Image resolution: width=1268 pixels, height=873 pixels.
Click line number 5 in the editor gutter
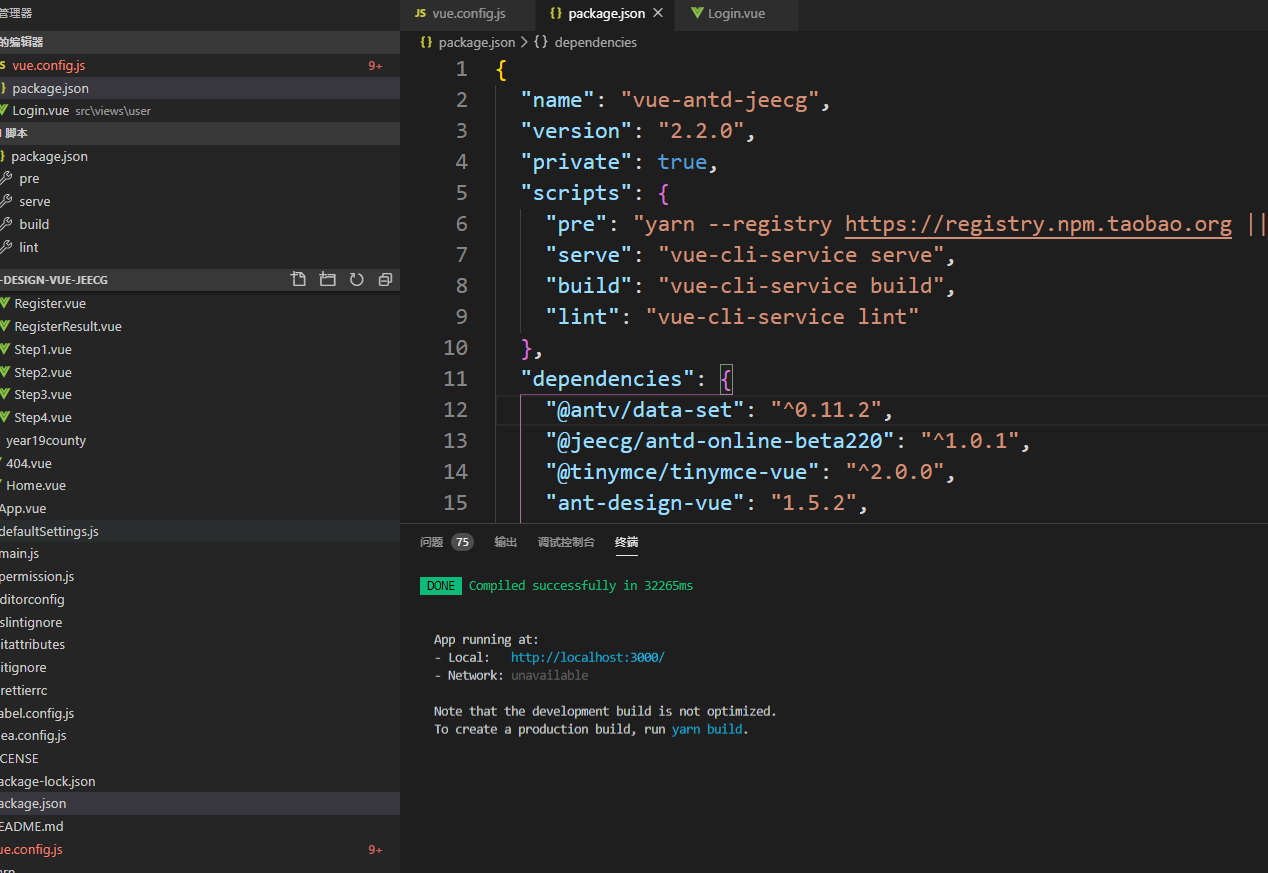click(461, 192)
